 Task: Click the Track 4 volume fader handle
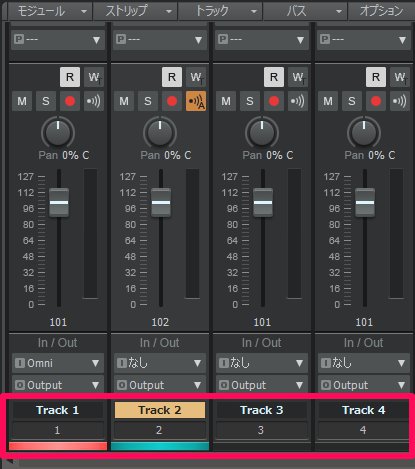click(x=365, y=202)
